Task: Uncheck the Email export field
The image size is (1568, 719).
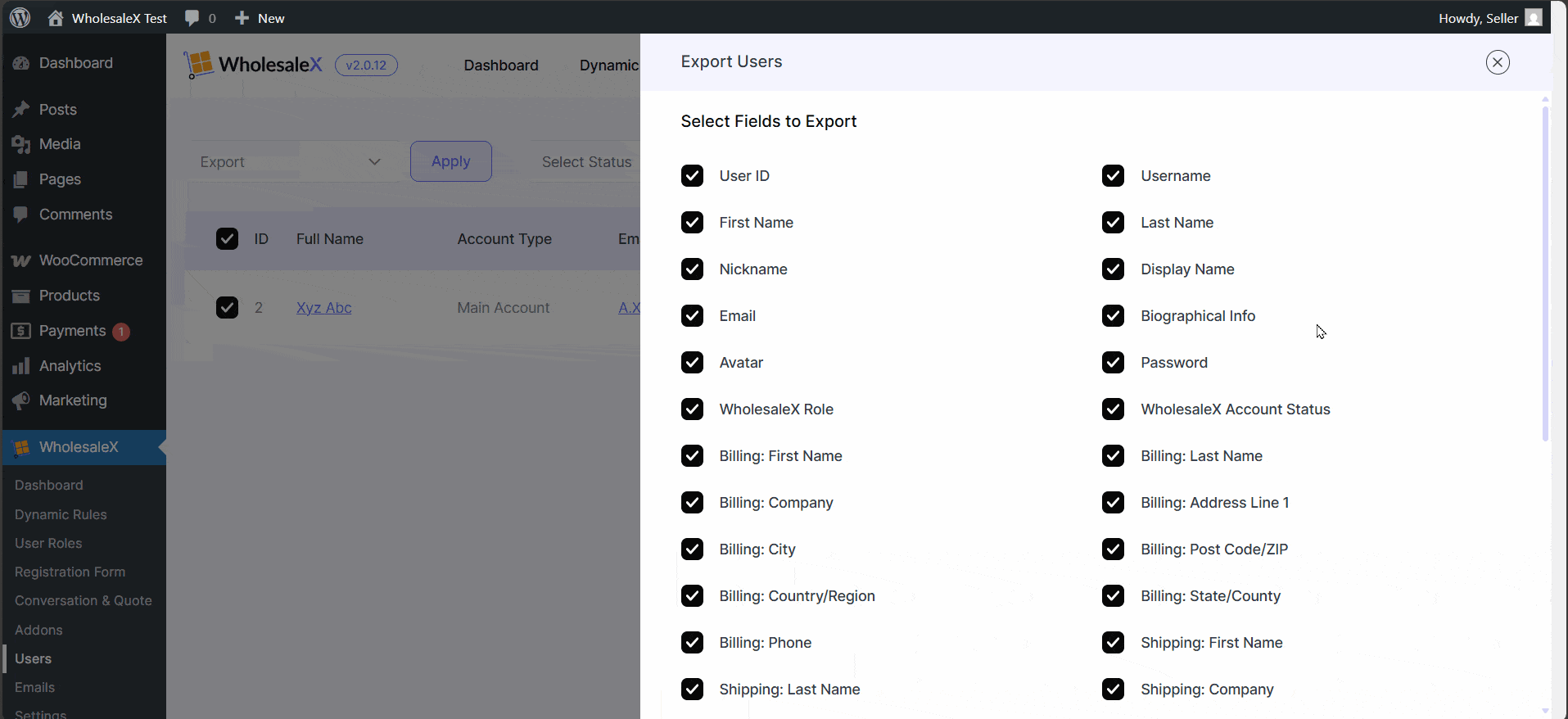Action: [692, 316]
